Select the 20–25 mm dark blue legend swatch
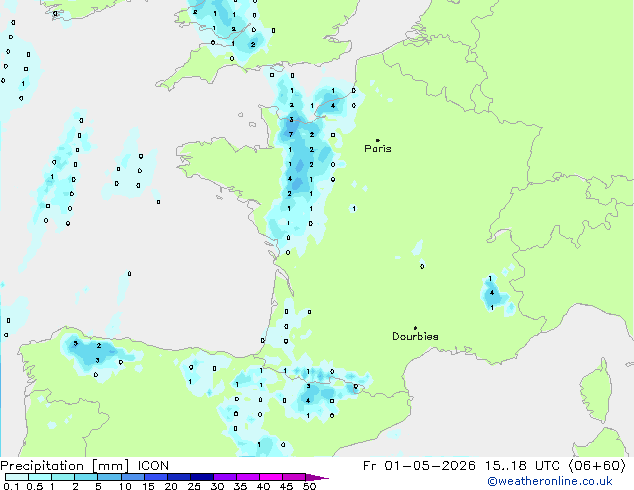Viewport: 634px width, 490px height. pos(179,477)
